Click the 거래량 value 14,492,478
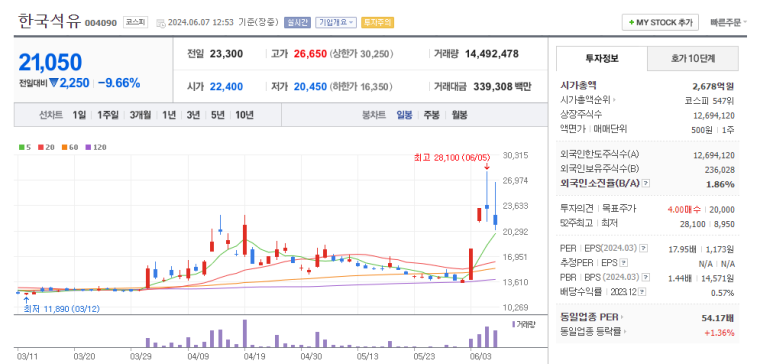Screen dimensions: 773x364 click(x=492, y=54)
